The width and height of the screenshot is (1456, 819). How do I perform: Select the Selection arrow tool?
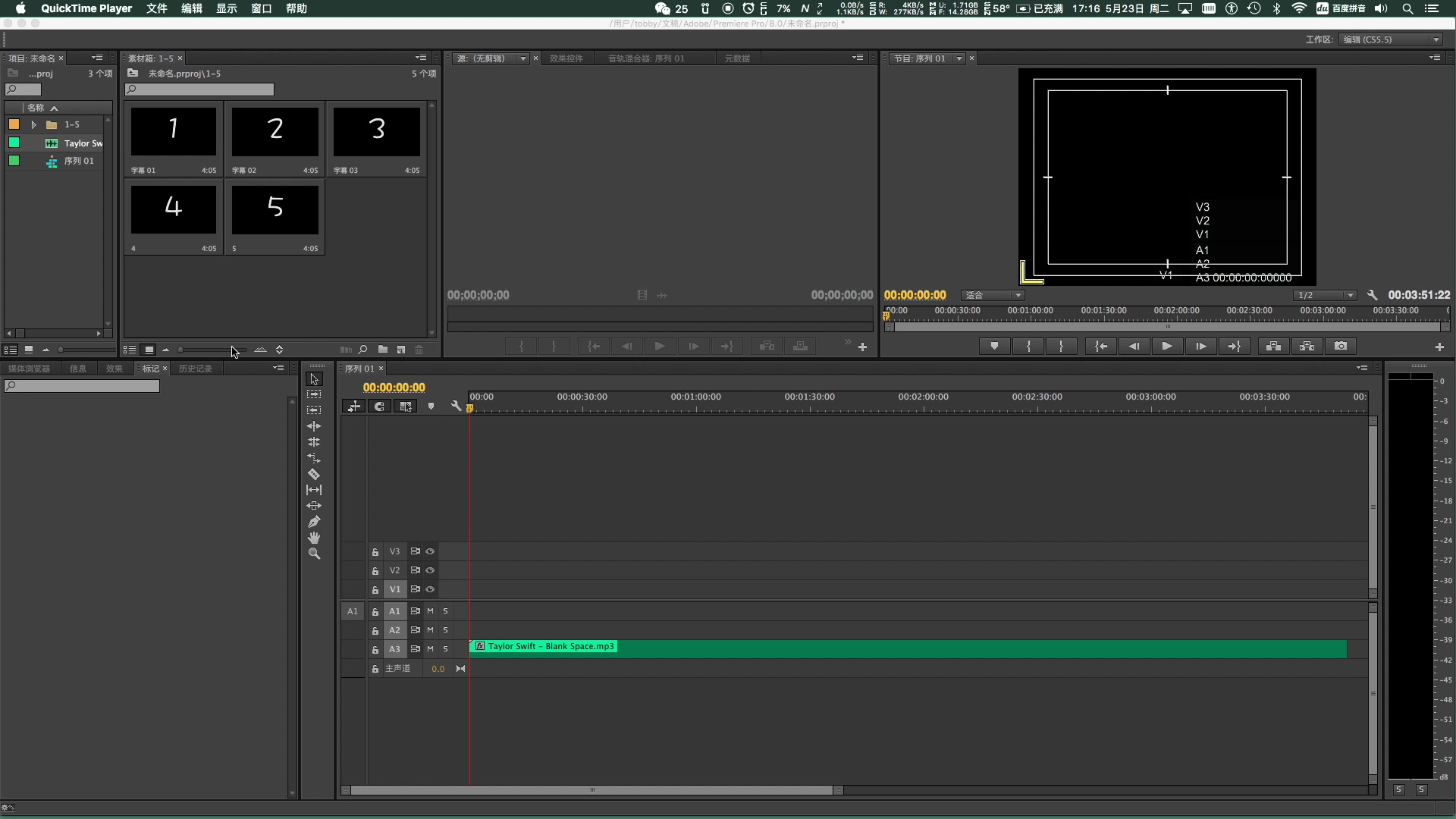[x=314, y=379]
